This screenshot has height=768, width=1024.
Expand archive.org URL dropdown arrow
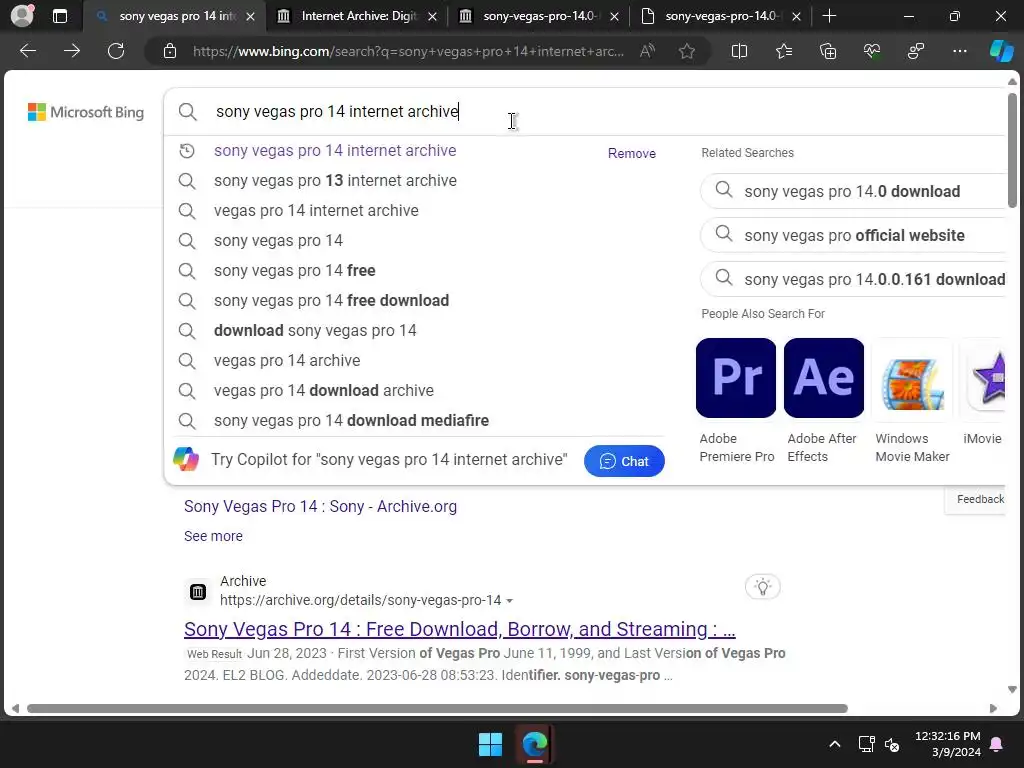509,601
